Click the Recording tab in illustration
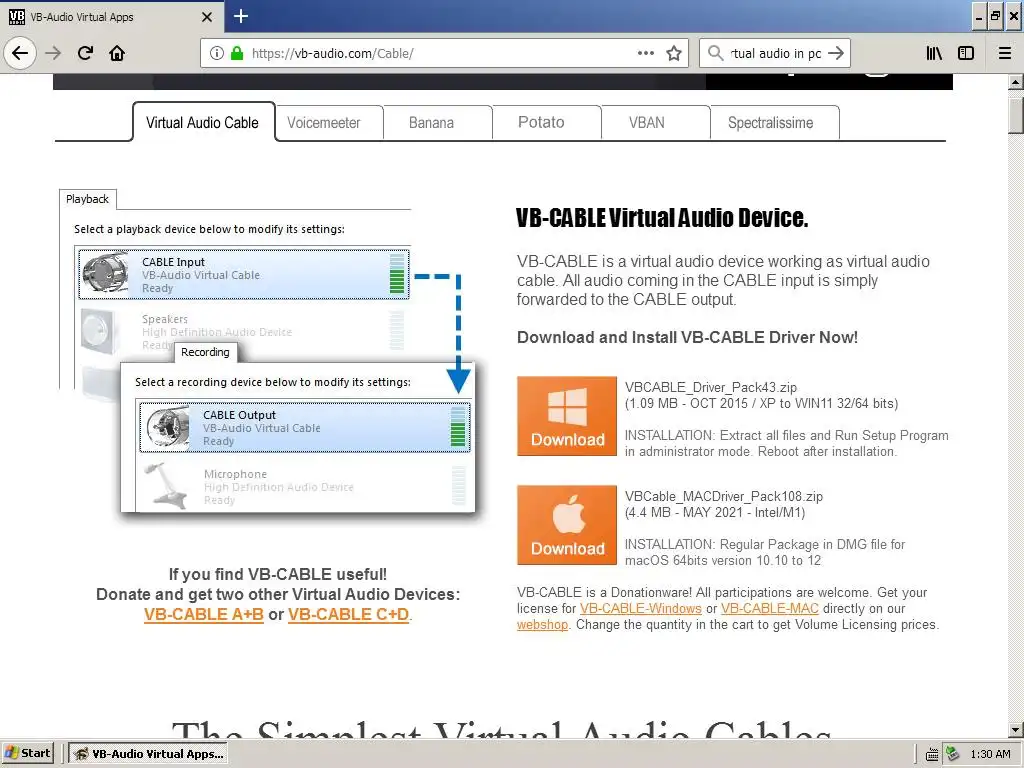 (x=205, y=352)
